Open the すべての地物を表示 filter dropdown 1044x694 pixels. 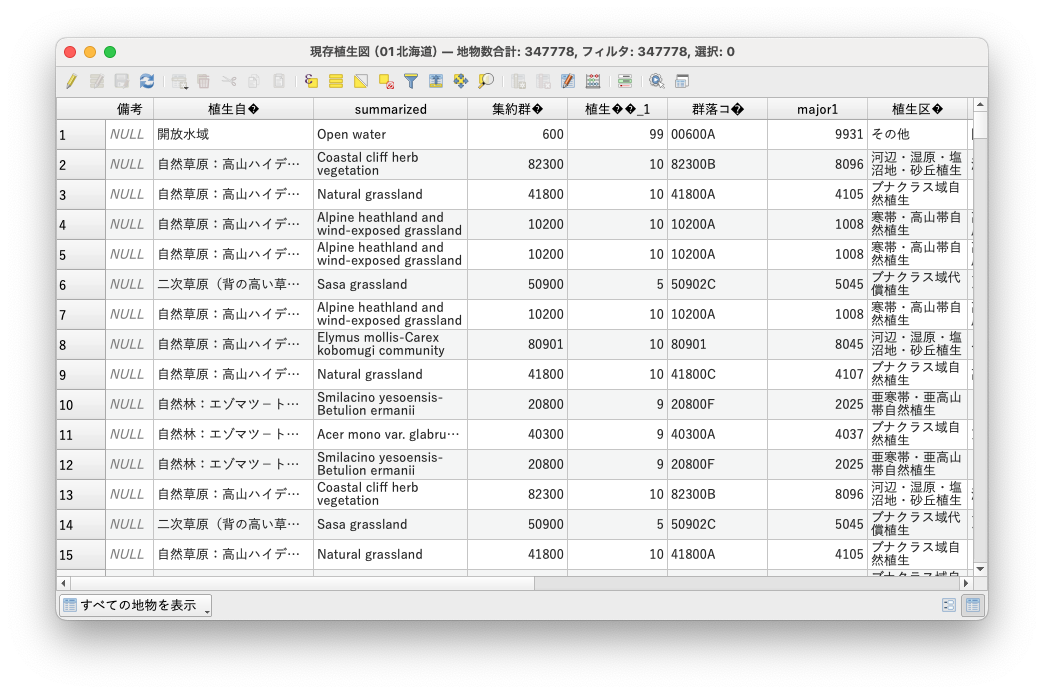point(134,604)
